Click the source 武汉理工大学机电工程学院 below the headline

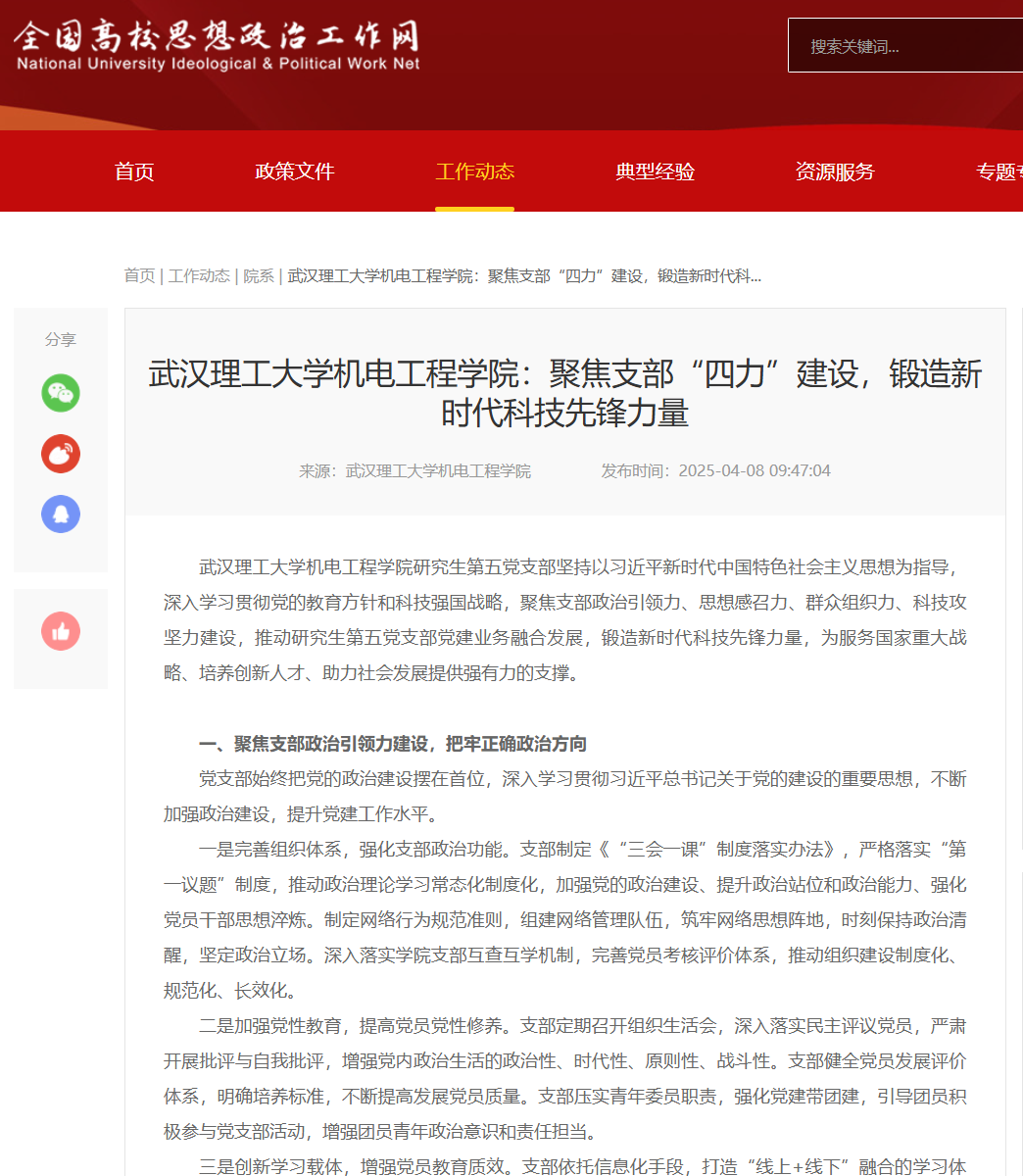[438, 470]
